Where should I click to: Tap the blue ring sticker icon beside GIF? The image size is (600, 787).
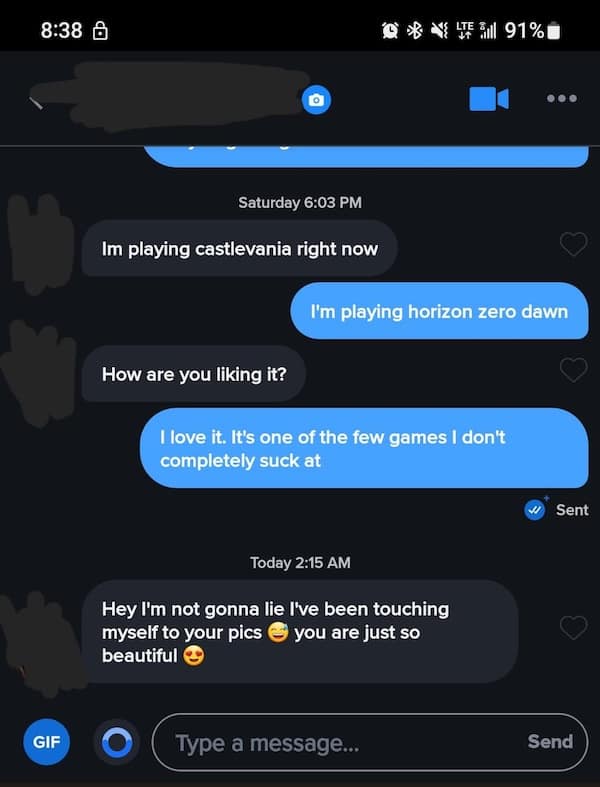(x=117, y=742)
